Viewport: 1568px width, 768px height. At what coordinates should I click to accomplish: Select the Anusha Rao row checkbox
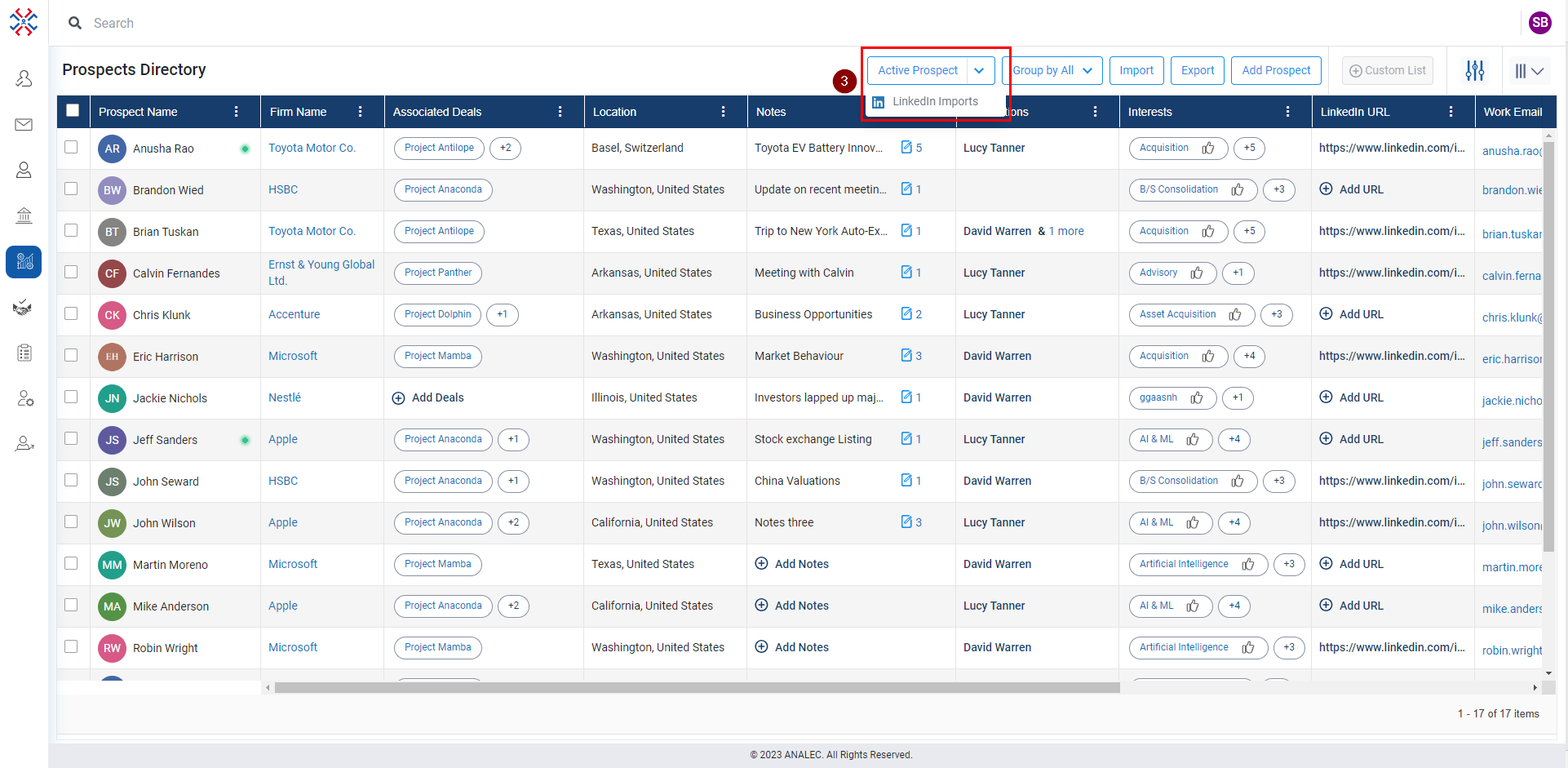click(71, 147)
